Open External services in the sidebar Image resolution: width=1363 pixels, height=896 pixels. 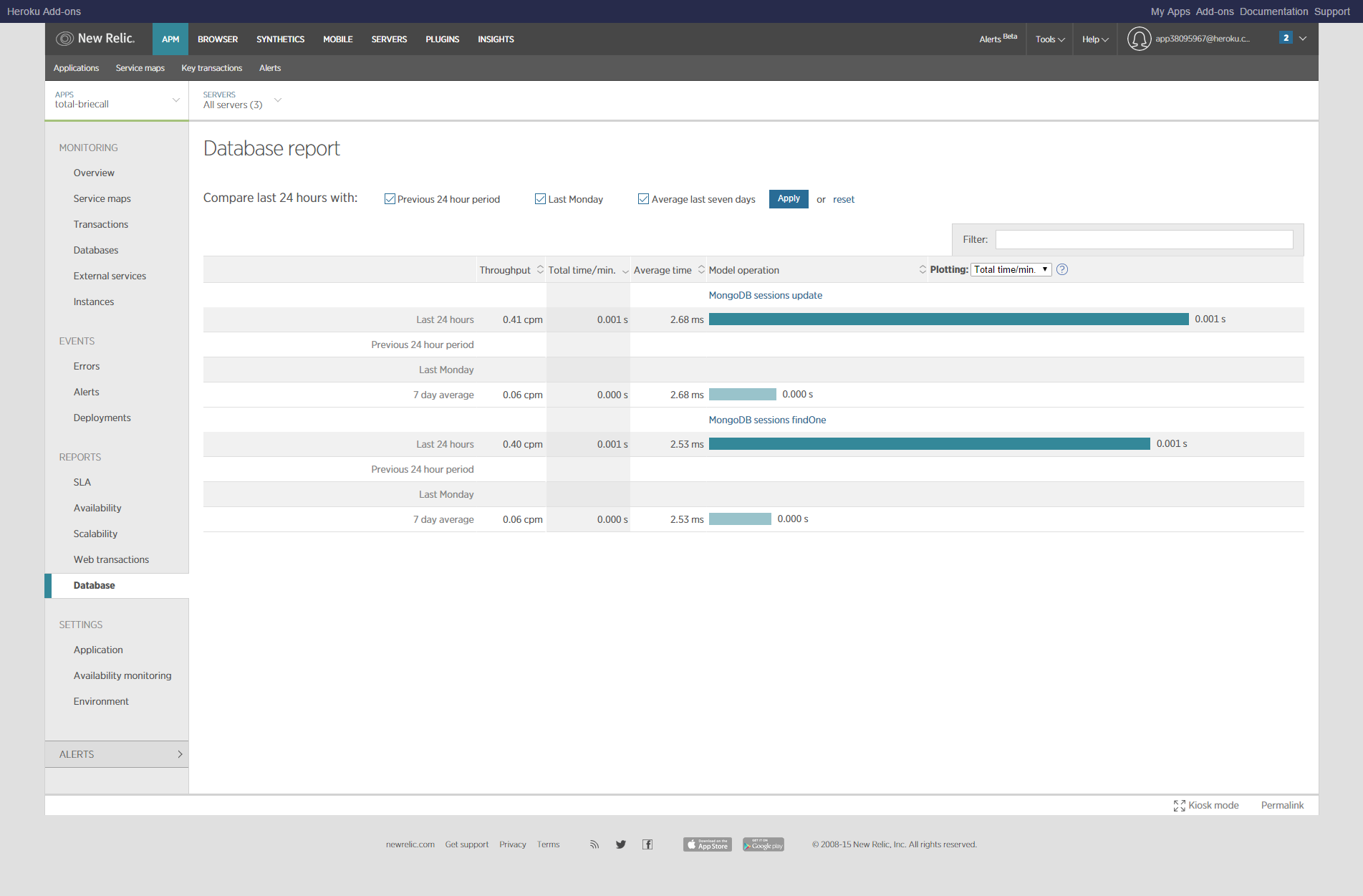coord(110,276)
